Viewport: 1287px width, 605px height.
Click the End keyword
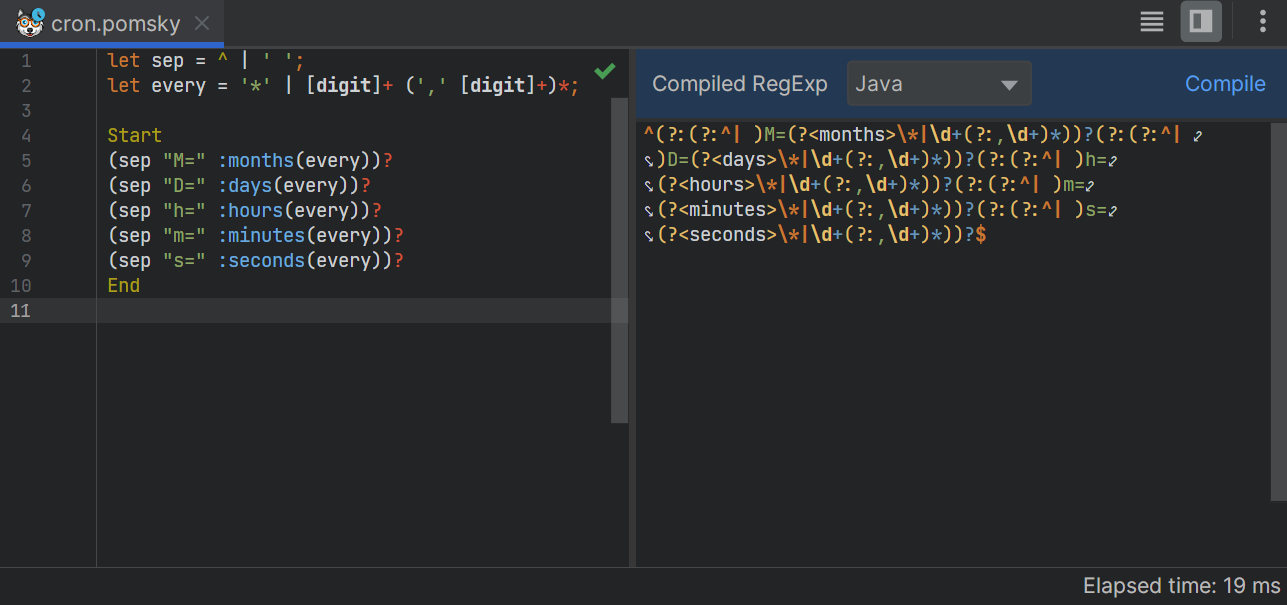[124, 286]
